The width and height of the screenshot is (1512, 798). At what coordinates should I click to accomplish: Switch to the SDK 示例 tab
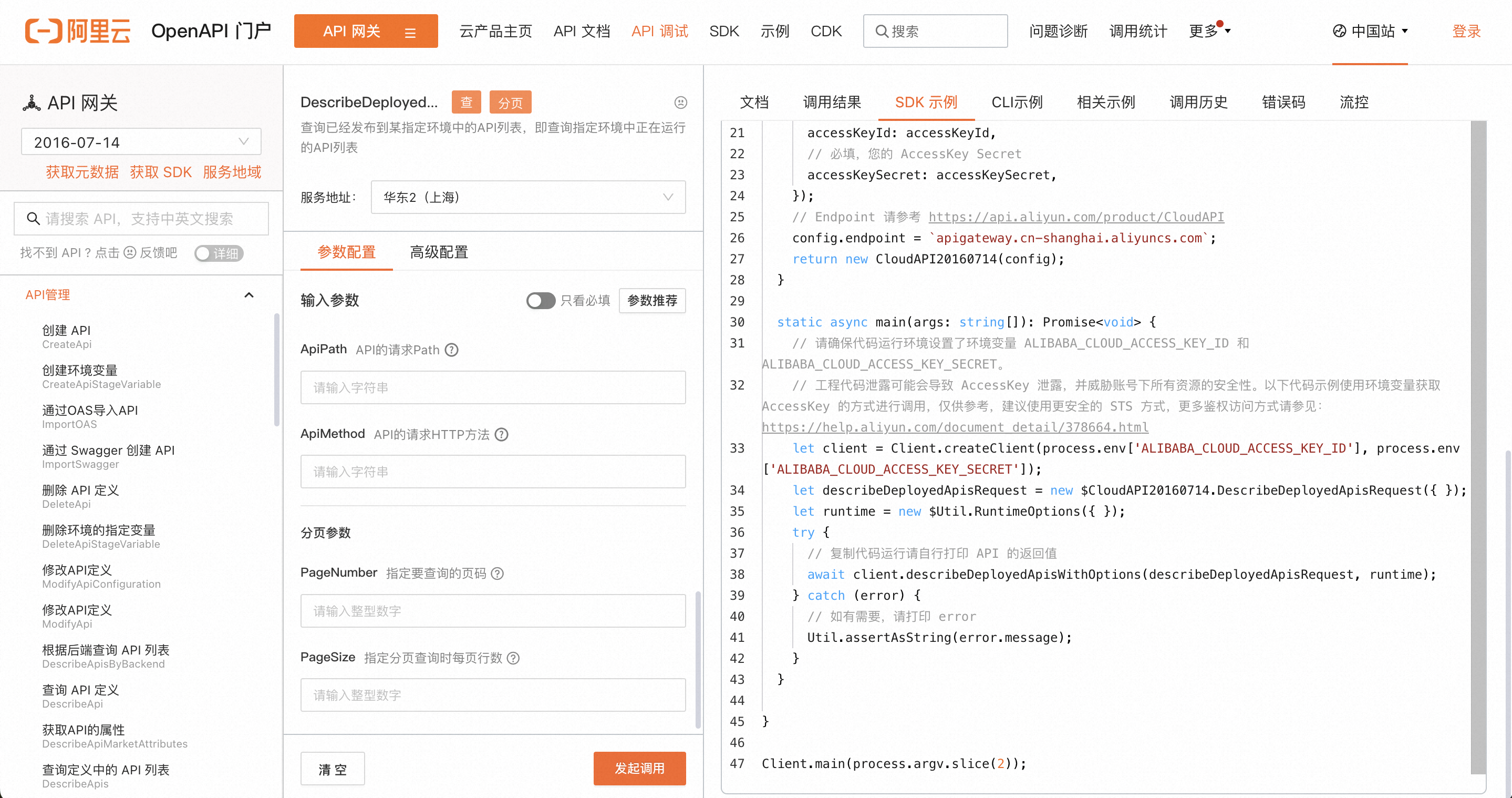[x=926, y=103]
